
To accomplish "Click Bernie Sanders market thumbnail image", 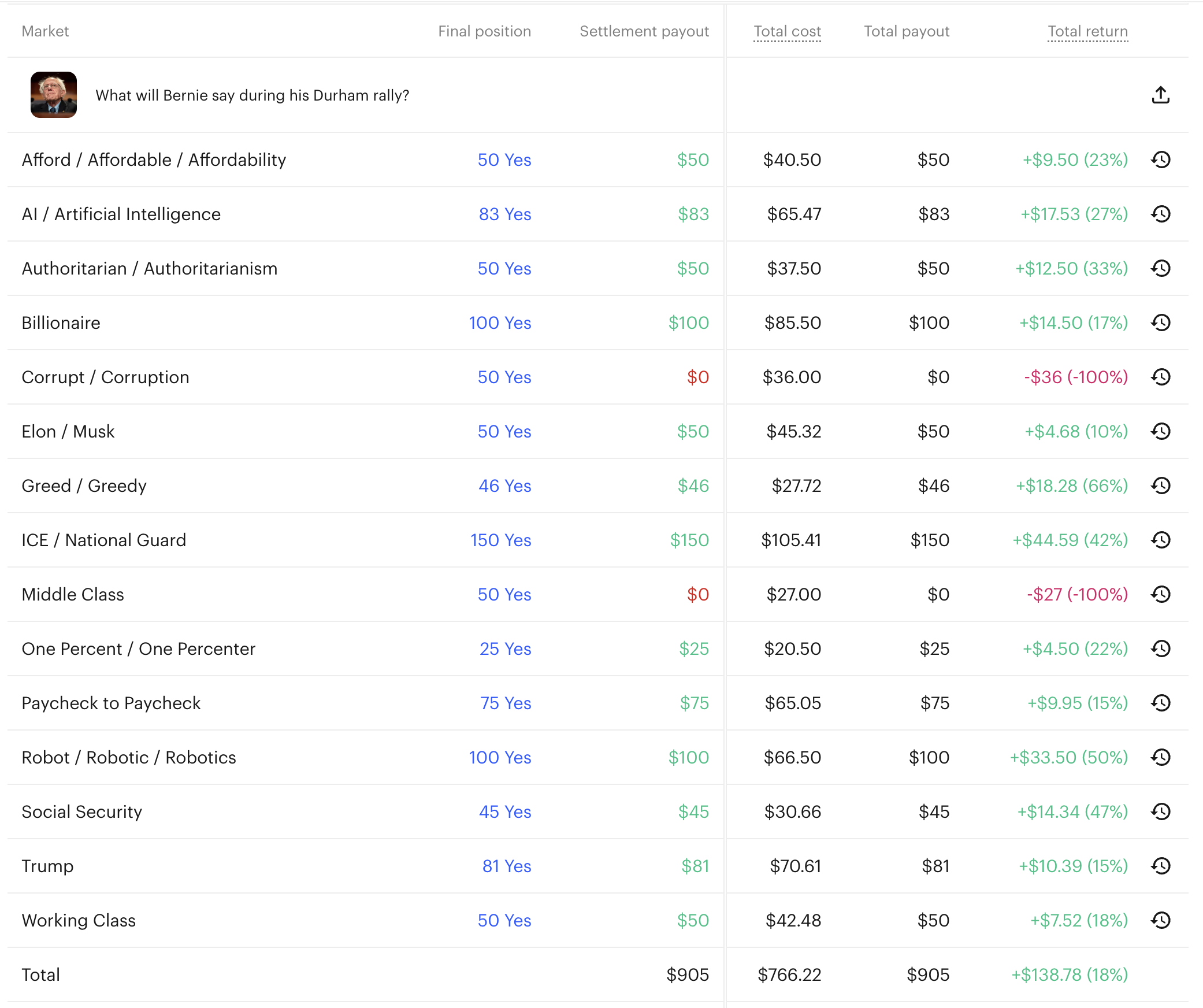I will click(x=54, y=95).
